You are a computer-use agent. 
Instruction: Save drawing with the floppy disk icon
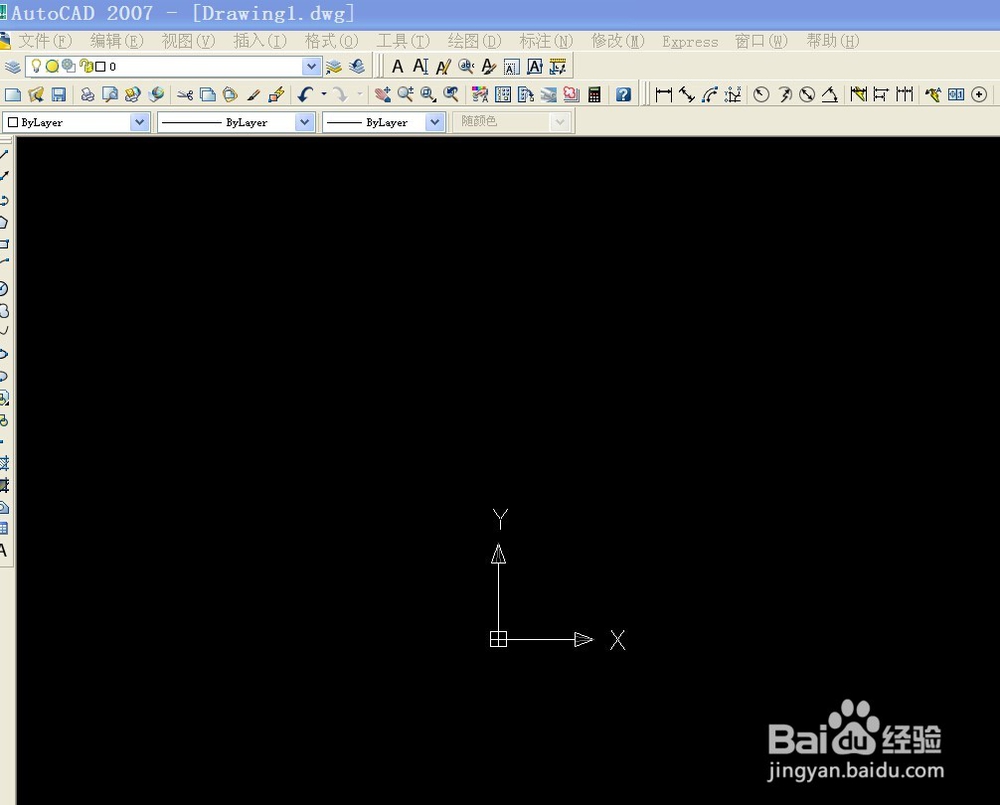click(x=59, y=95)
